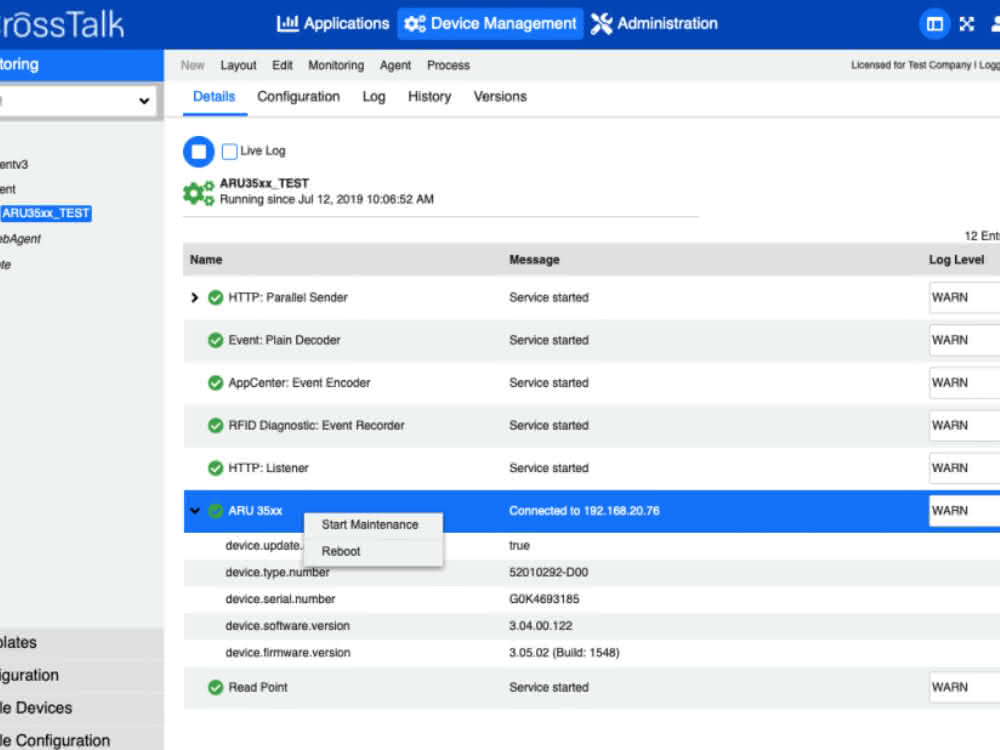
Task: Switch to the Details tab
Action: [214, 96]
